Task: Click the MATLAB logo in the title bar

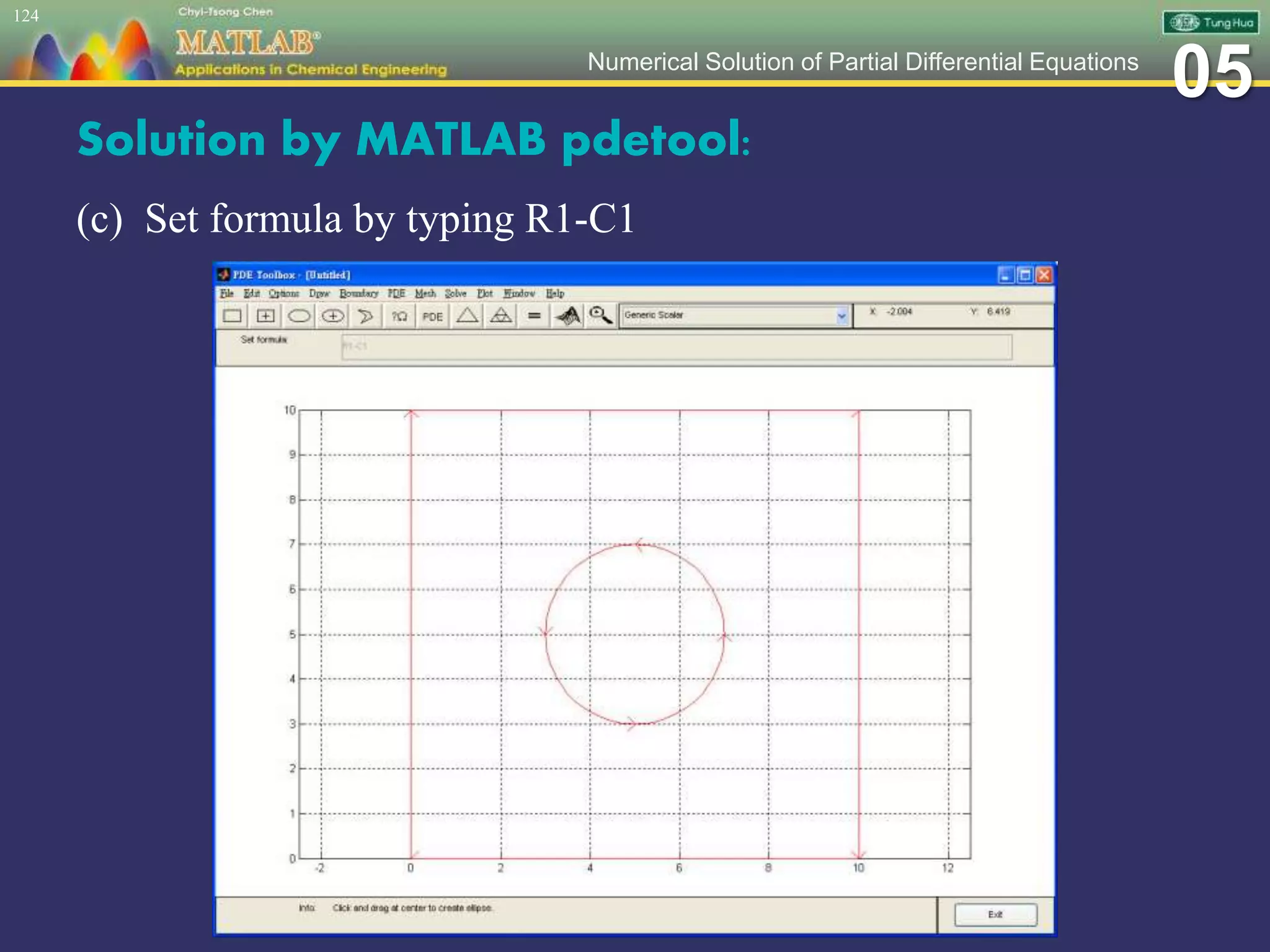Action: [224, 275]
